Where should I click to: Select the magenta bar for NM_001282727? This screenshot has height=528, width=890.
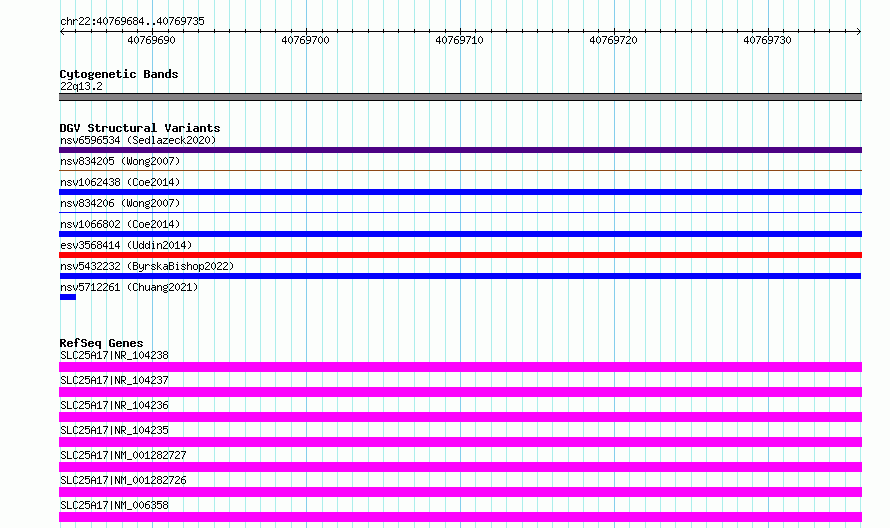click(460, 467)
